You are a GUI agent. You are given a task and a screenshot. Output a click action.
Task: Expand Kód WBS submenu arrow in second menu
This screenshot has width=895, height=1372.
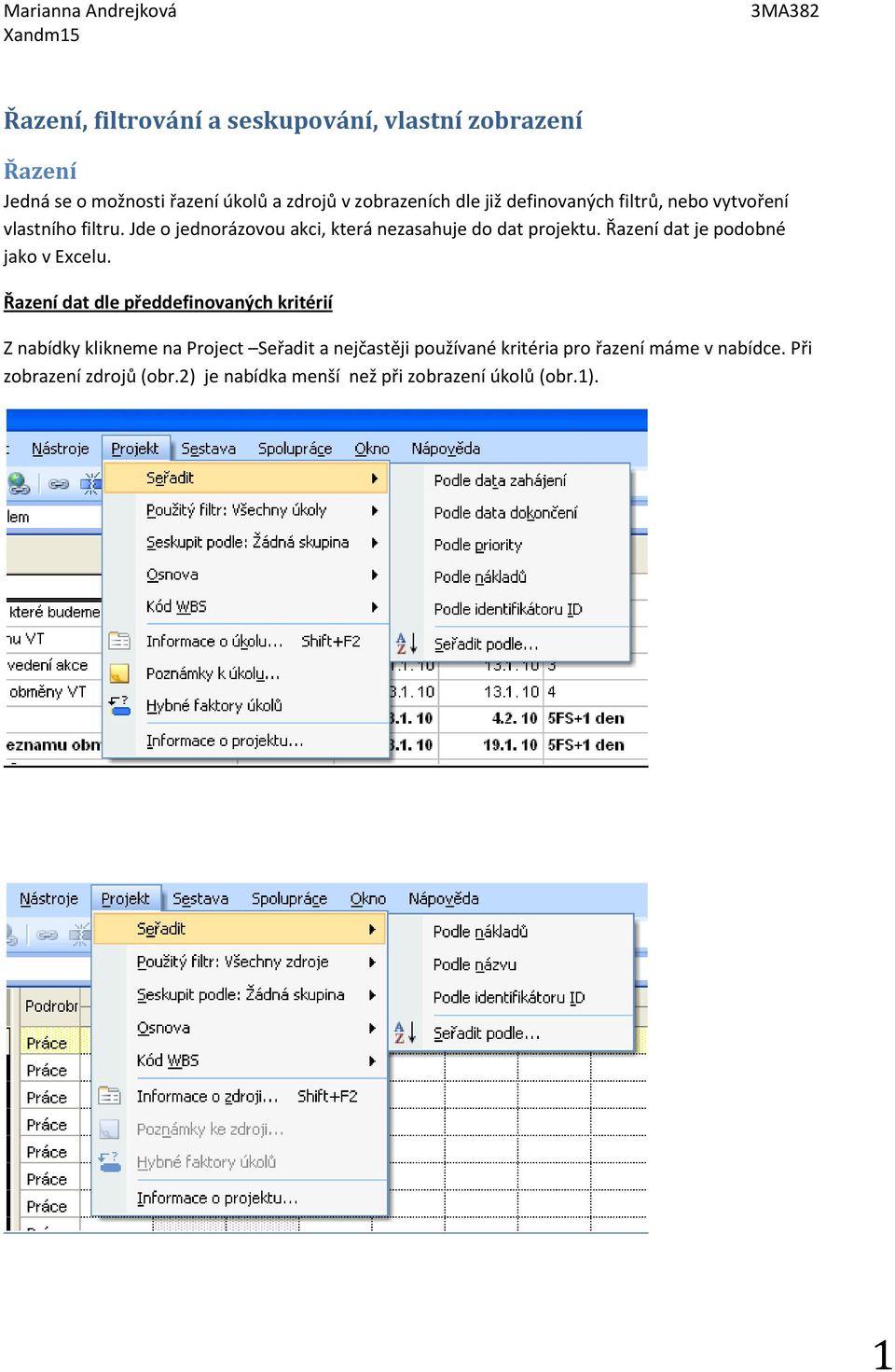pyautogui.click(x=372, y=1060)
